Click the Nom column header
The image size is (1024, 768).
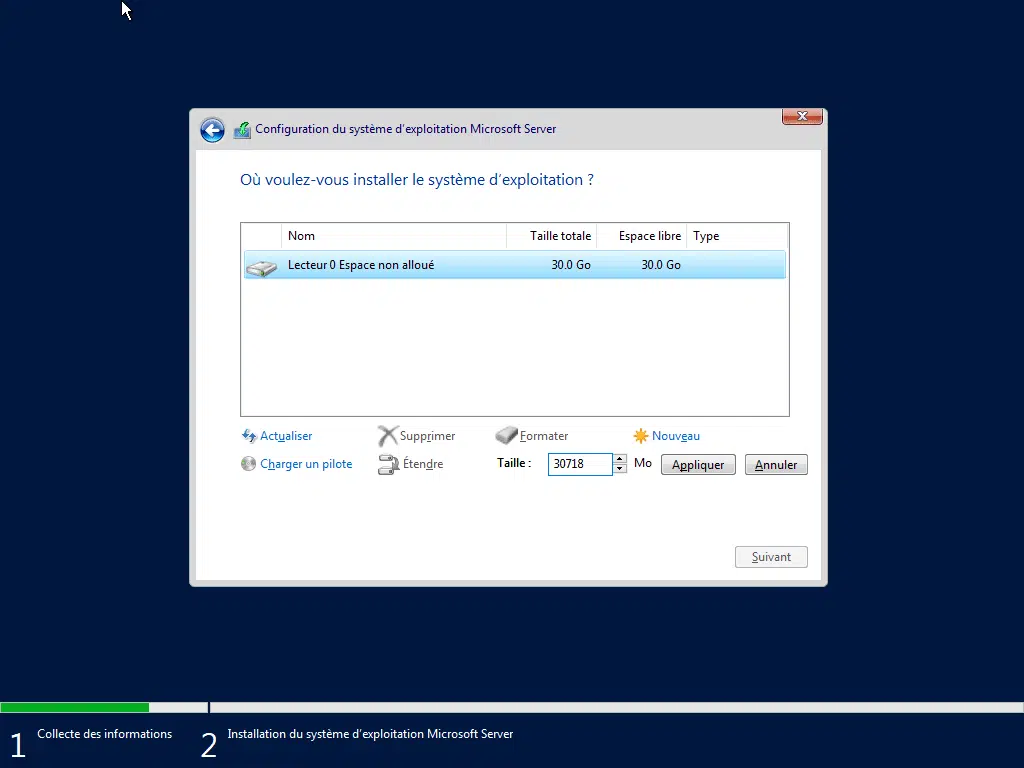click(394, 236)
